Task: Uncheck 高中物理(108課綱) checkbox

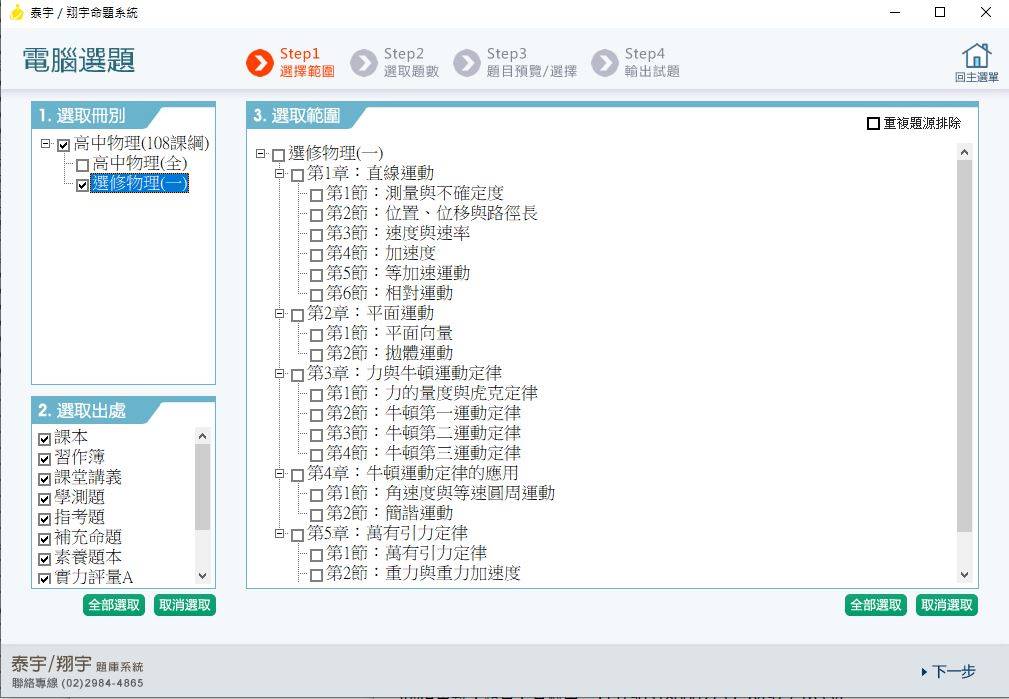Action: point(63,145)
